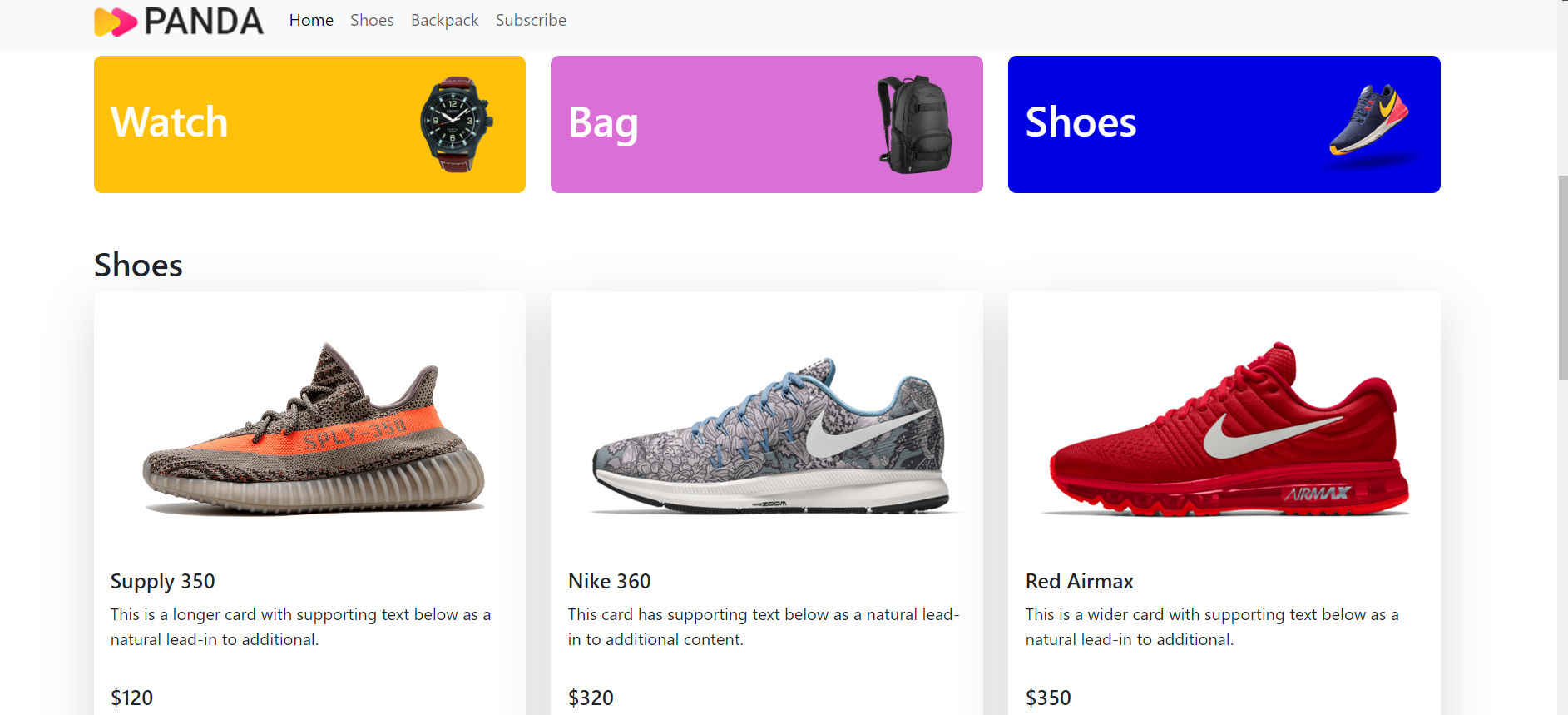The width and height of the screenshot is (1568, 715).
Task: Click the Nike 360 product title
Action: [x=609, y=581]
